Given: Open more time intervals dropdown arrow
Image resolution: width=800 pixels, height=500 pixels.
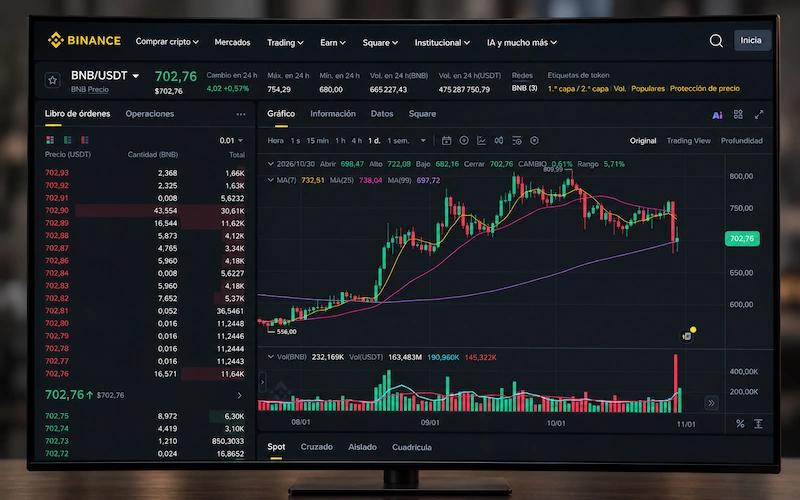Looking at the screenshot, I should click(423, 141).
